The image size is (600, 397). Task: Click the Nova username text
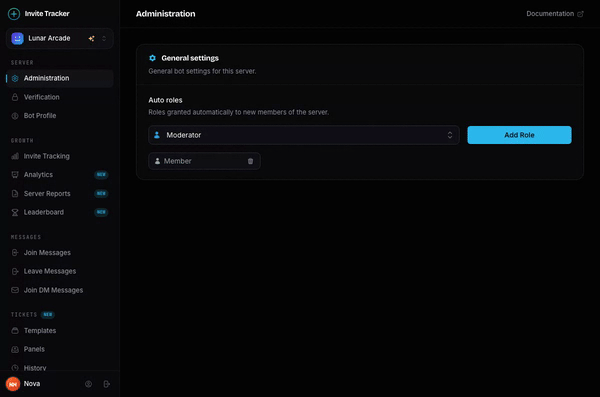[32, 384]
